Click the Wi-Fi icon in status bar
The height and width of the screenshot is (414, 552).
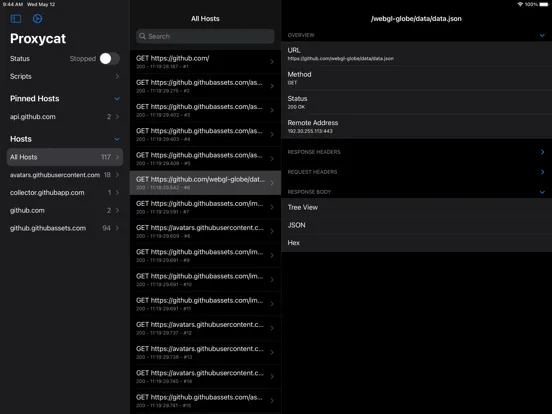[520, 4]
